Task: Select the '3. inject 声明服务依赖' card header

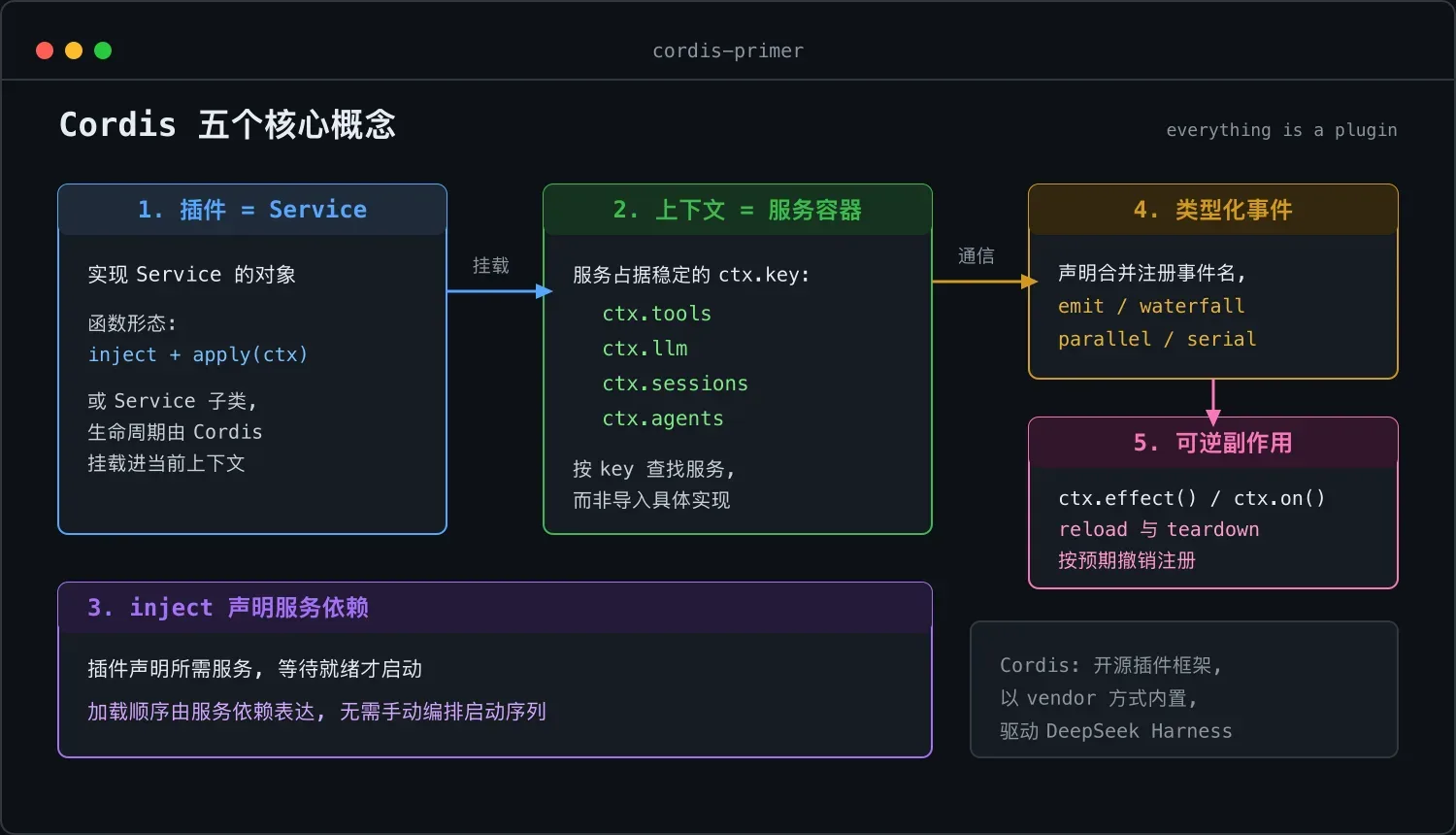Action: [x=495, y=608]
